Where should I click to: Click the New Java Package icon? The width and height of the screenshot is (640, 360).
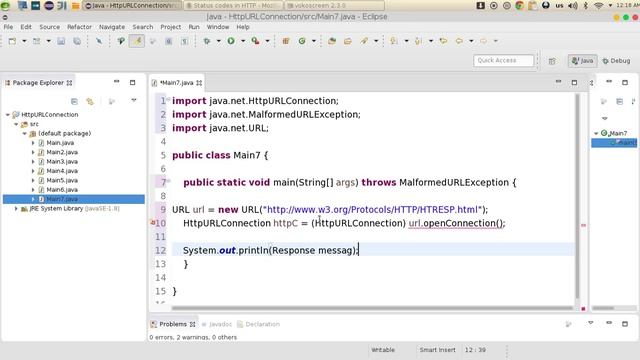coord(286,41)
